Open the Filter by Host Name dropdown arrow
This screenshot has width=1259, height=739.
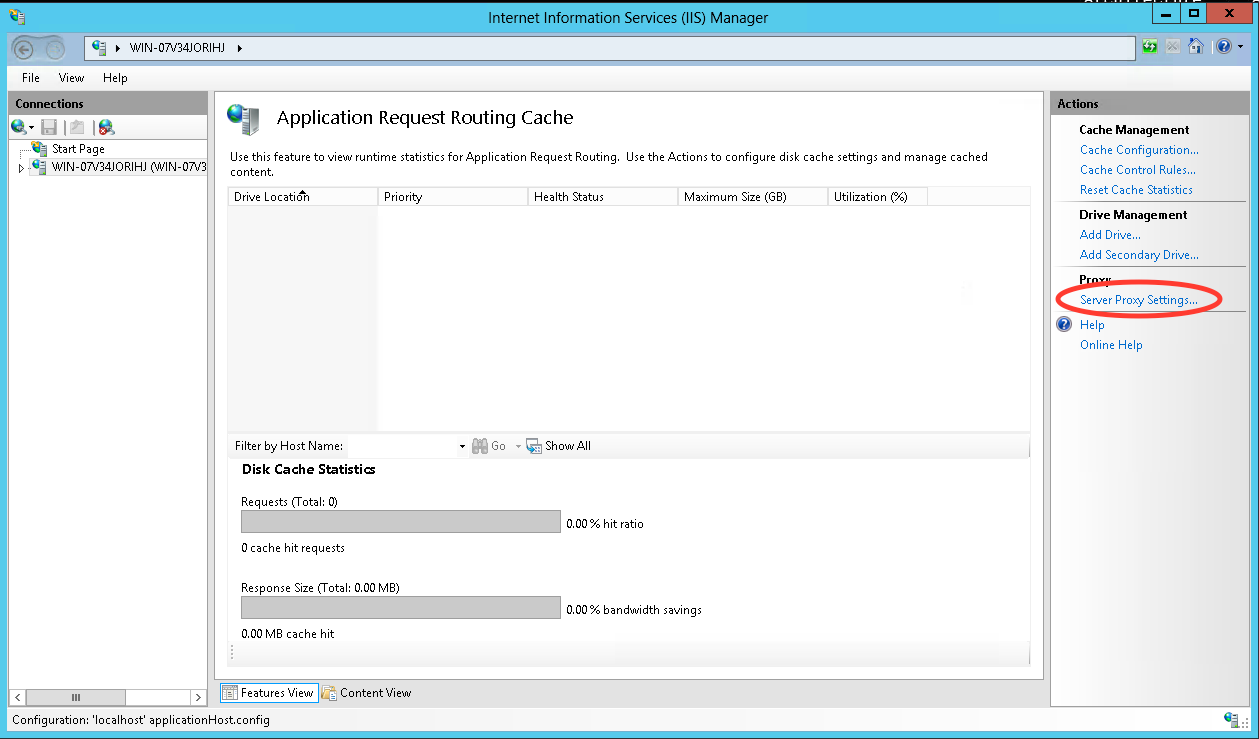[x=462, y=446]
